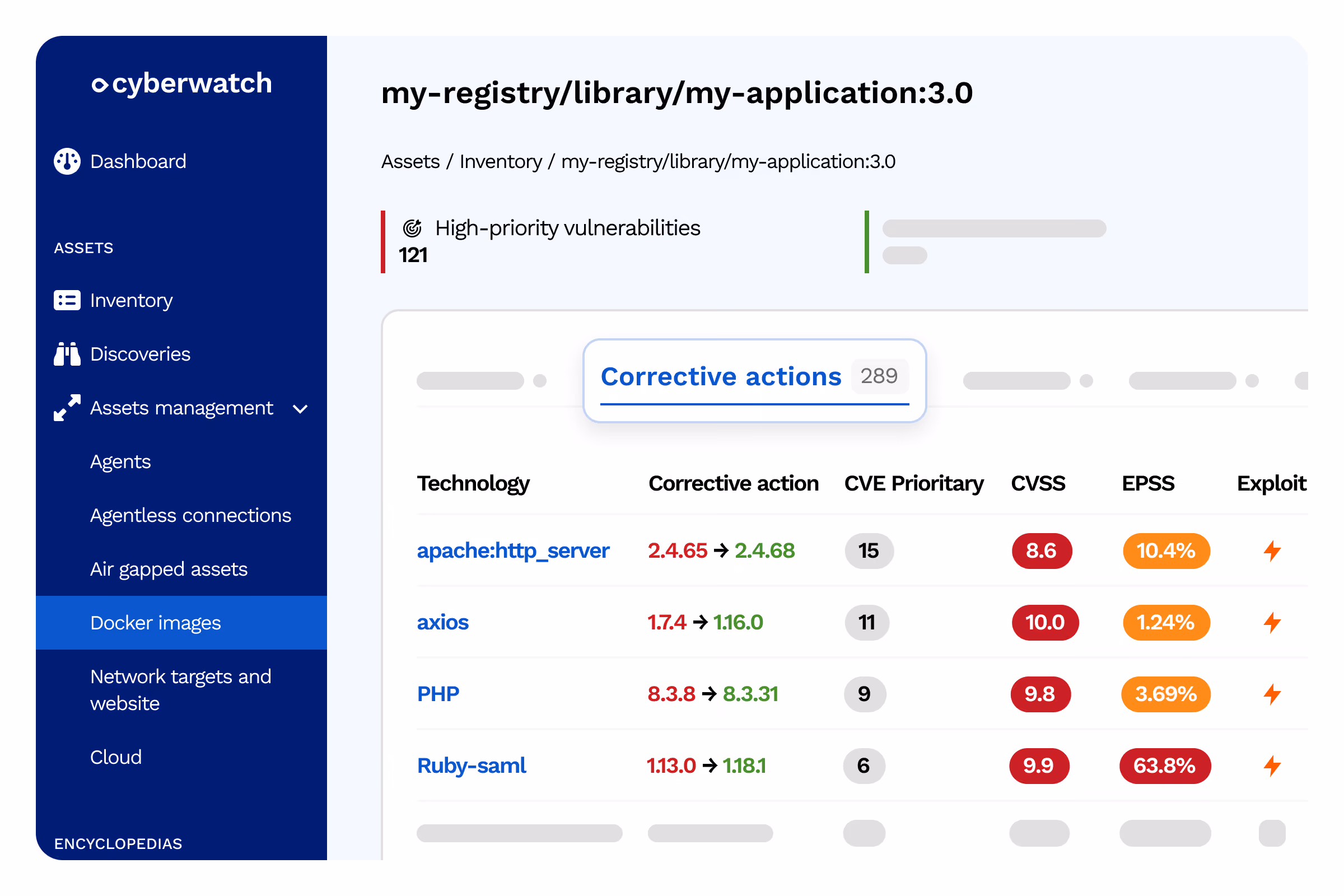1344x896 pixels.
Task: Click CVSS 10.0 badge
Action: point(1044,622)
